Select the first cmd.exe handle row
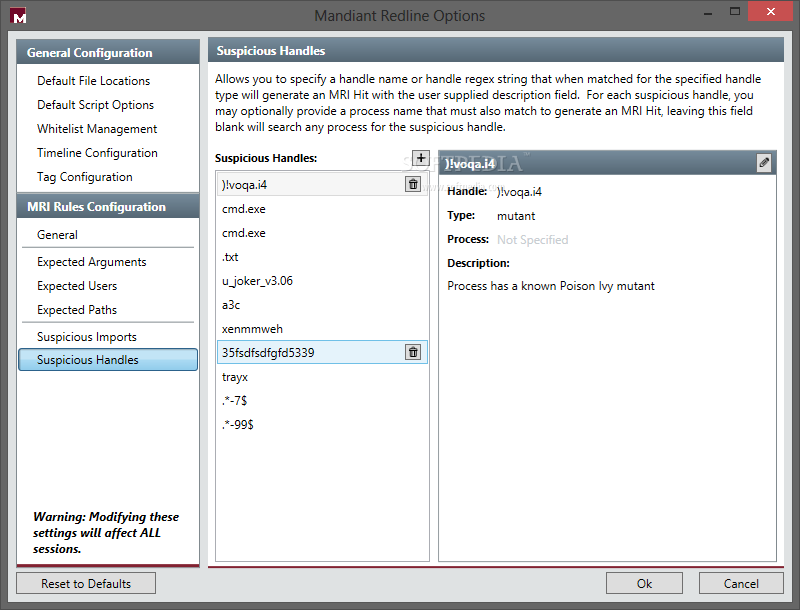Image resolution: width=800 pixels, height=610 pixels. coord(322,209)
